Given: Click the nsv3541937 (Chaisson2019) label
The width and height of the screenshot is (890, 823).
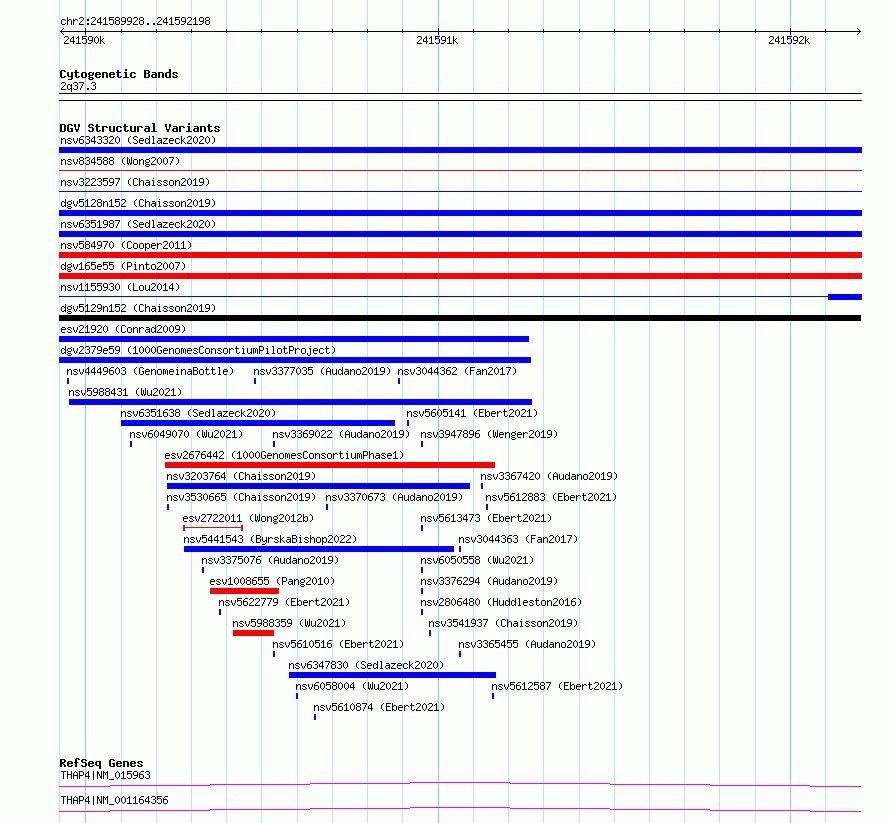Looking at the screenshot, I should [503, 623].
